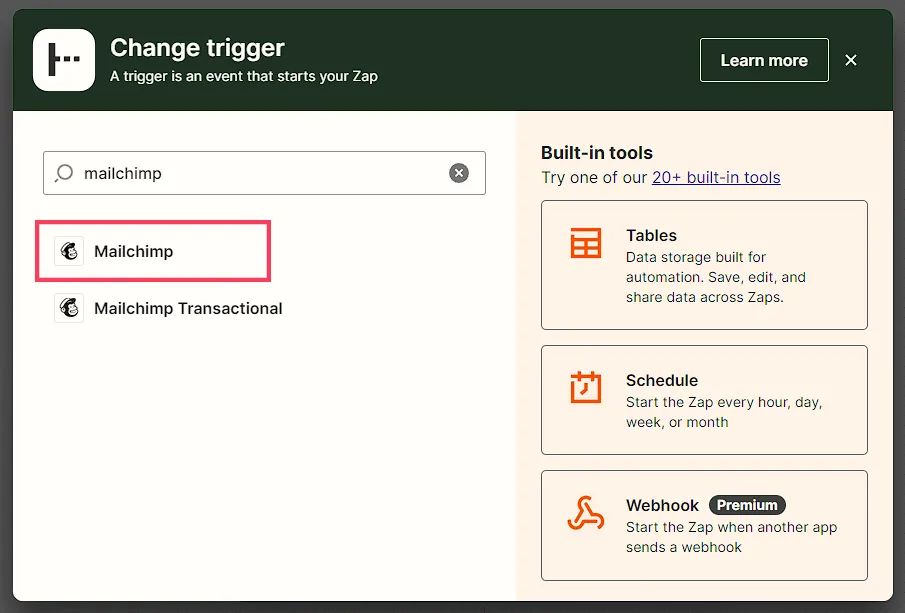Pick the Schedule built-in tool card
The image size is (905, 613).
(x=704, y=400)
